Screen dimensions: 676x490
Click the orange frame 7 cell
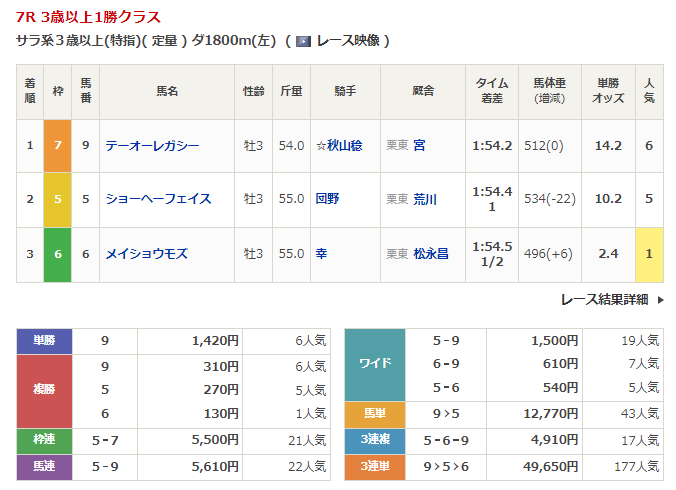click(57, 146)
